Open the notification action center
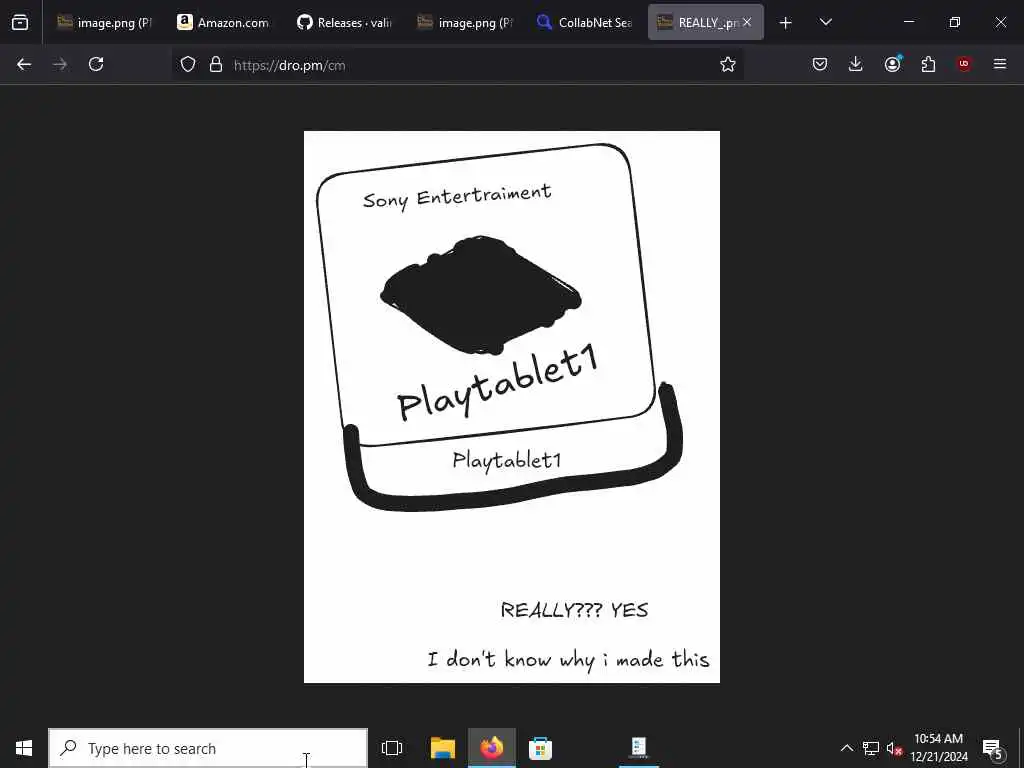This screenshot has height=768, width=1024. [x=992, y=748]
